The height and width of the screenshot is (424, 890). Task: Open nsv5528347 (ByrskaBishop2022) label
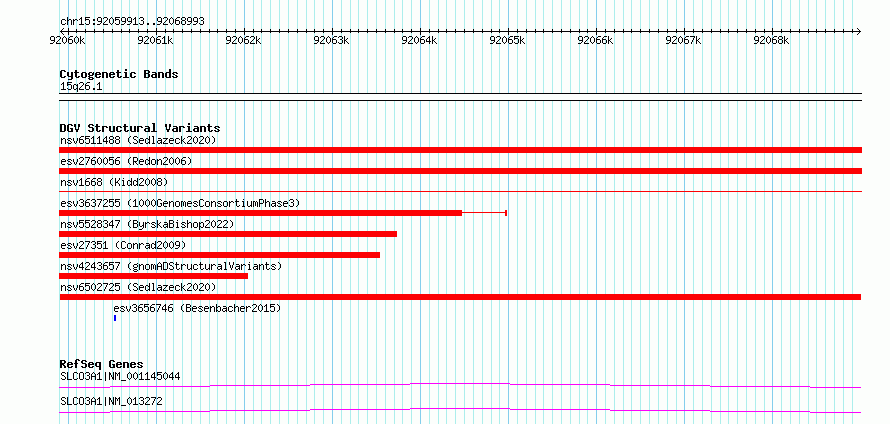coord(147,224)
